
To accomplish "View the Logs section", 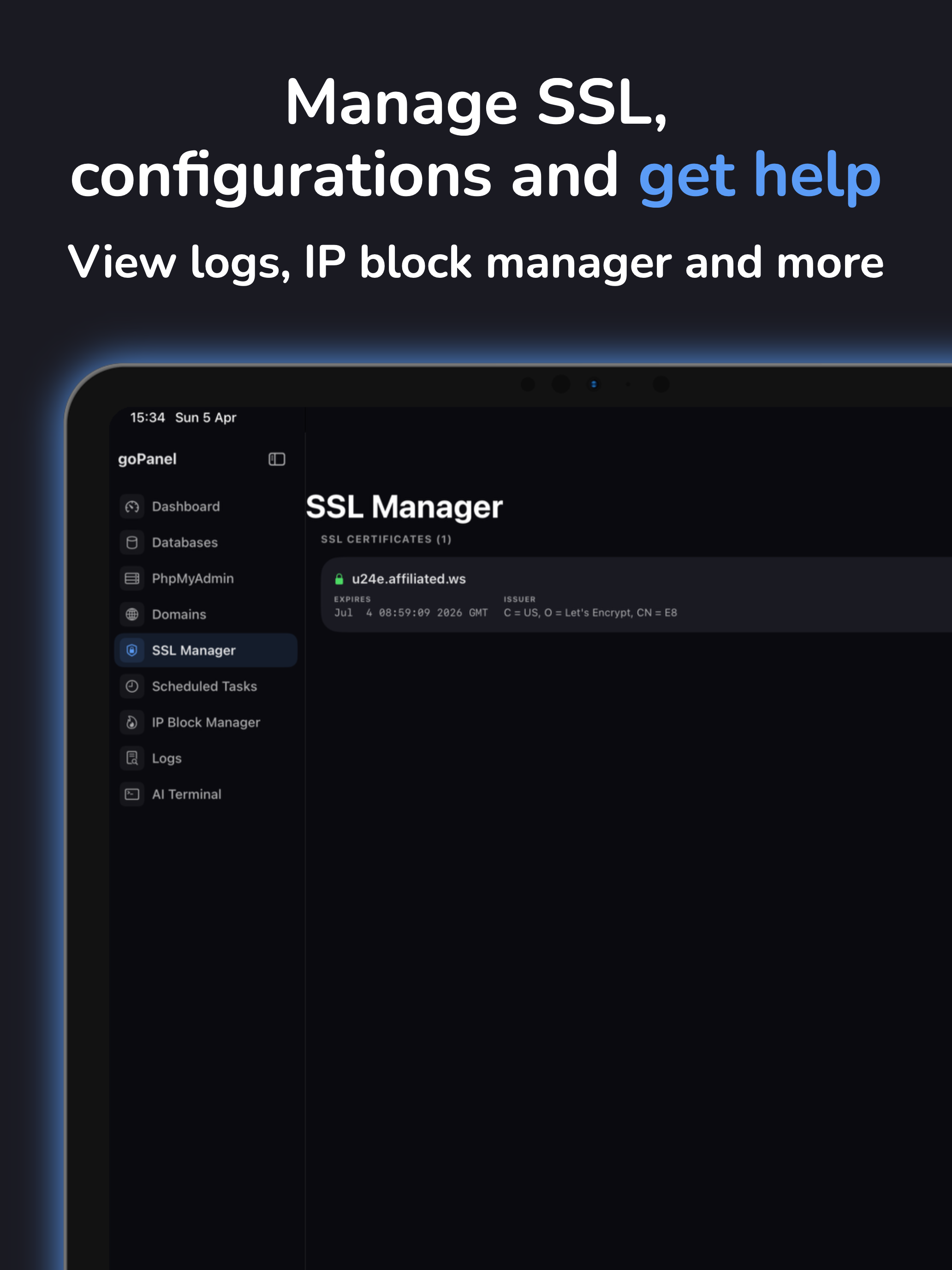I will [206, 758].
